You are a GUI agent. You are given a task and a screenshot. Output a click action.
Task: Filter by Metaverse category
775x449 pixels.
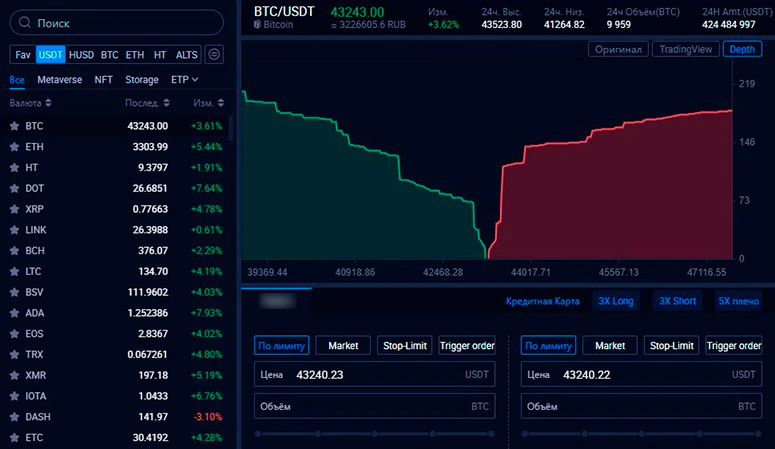coord(60,80)
